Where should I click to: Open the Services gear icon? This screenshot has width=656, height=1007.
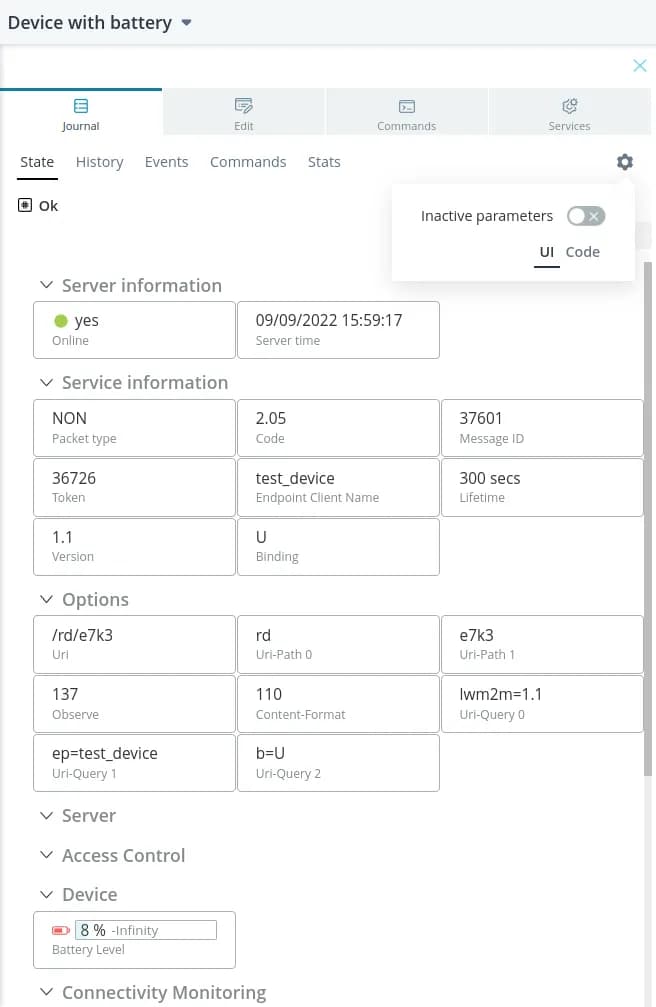tap(570, 106)
